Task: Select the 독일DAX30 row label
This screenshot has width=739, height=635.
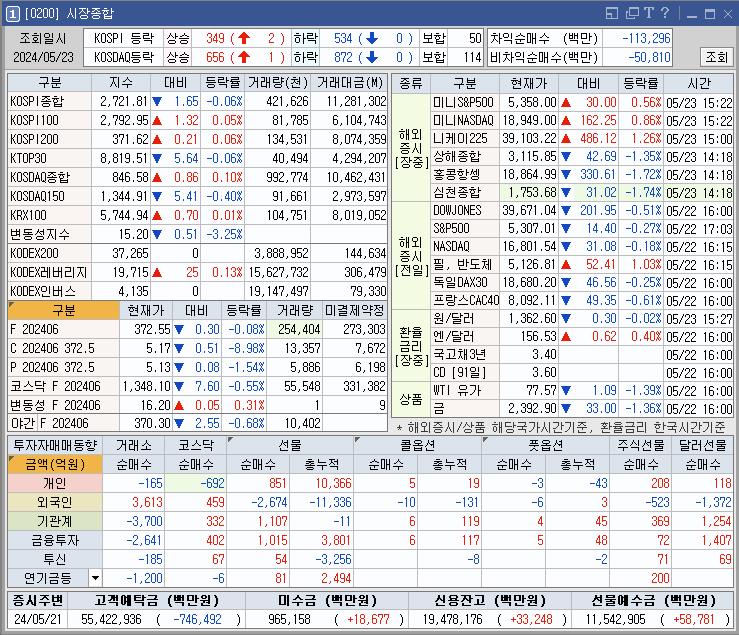Action: 465,282
